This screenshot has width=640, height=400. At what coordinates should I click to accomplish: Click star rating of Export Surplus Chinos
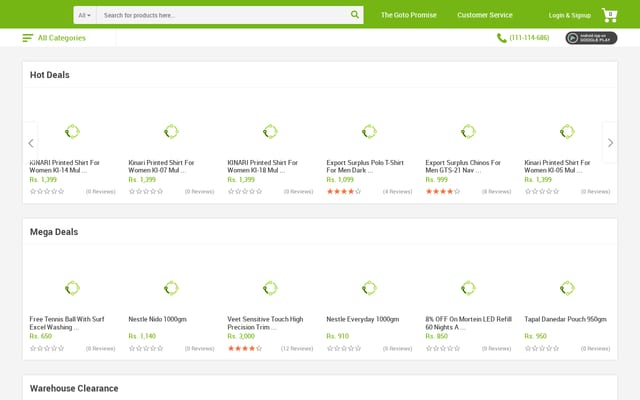click(x=442, y=191)
